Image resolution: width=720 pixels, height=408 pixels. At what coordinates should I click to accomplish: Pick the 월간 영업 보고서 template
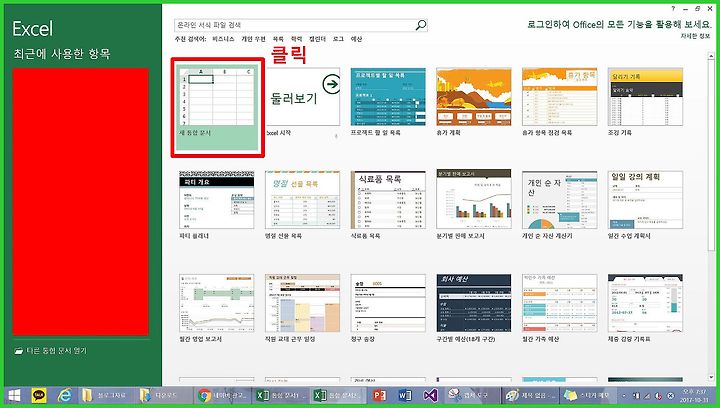click(x=217, y=303)
